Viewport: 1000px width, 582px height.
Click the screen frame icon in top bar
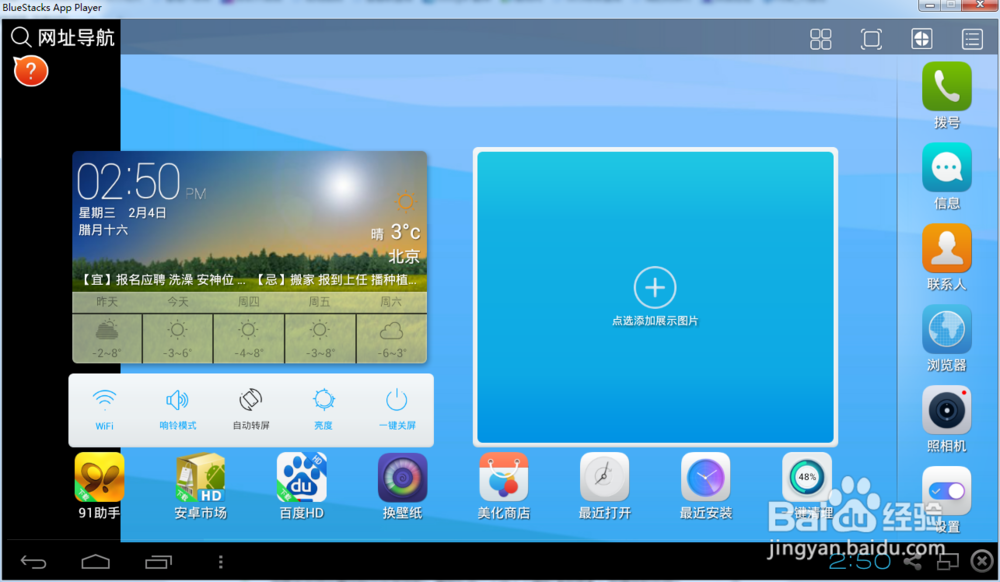pyautogui.click(x=871, y=39)
